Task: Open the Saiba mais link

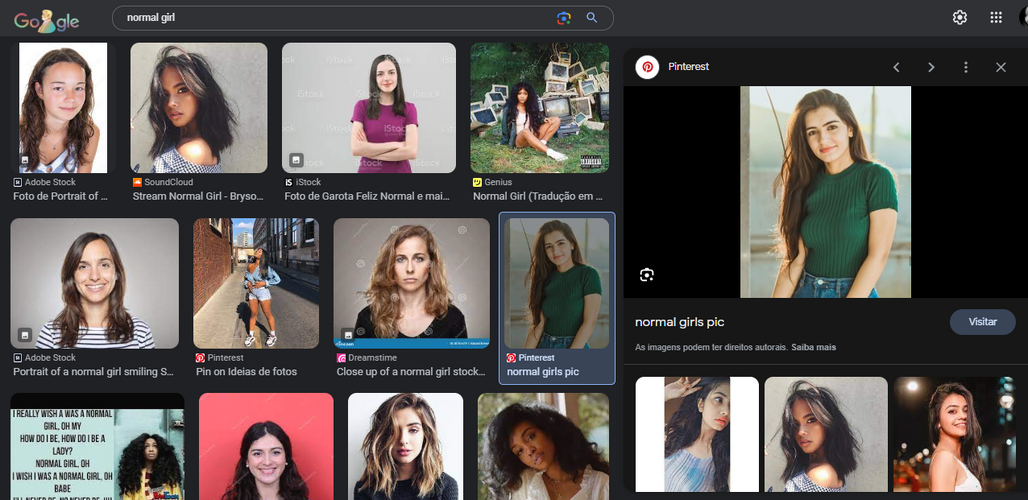Action: point(814,347)
